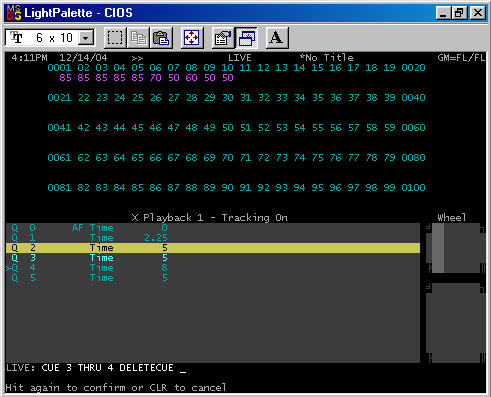
Task: Minimize the LightPalette window
Action: click(x=443, y=13)
